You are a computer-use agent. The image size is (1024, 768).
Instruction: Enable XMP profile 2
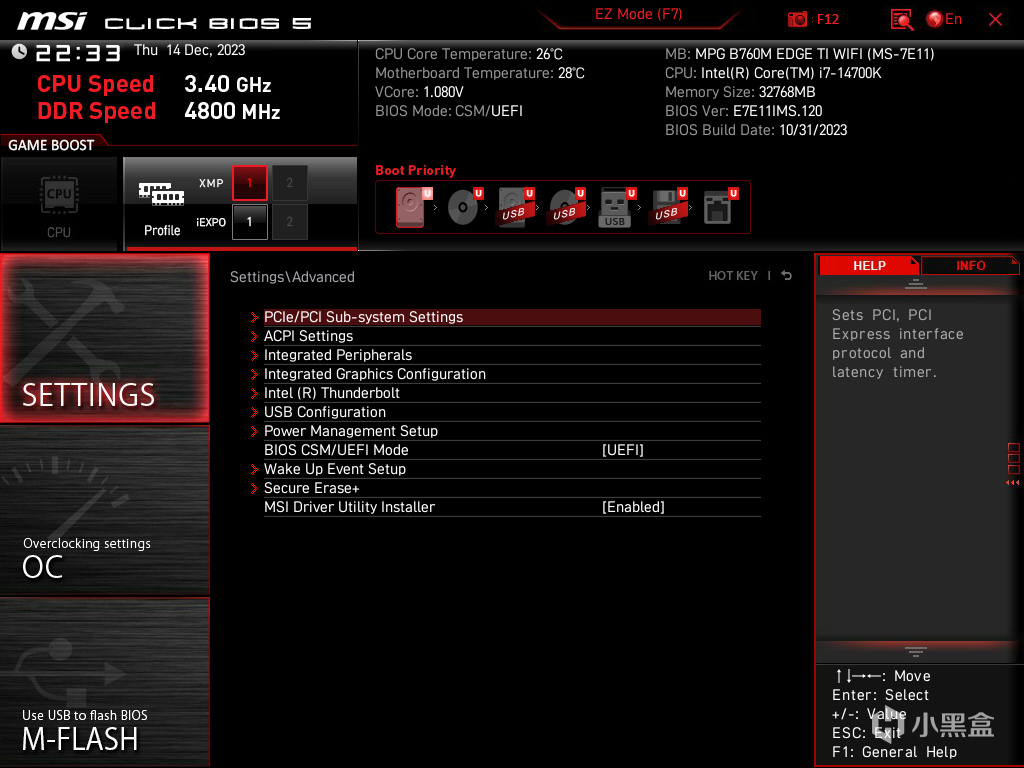(x=289, y=183)
